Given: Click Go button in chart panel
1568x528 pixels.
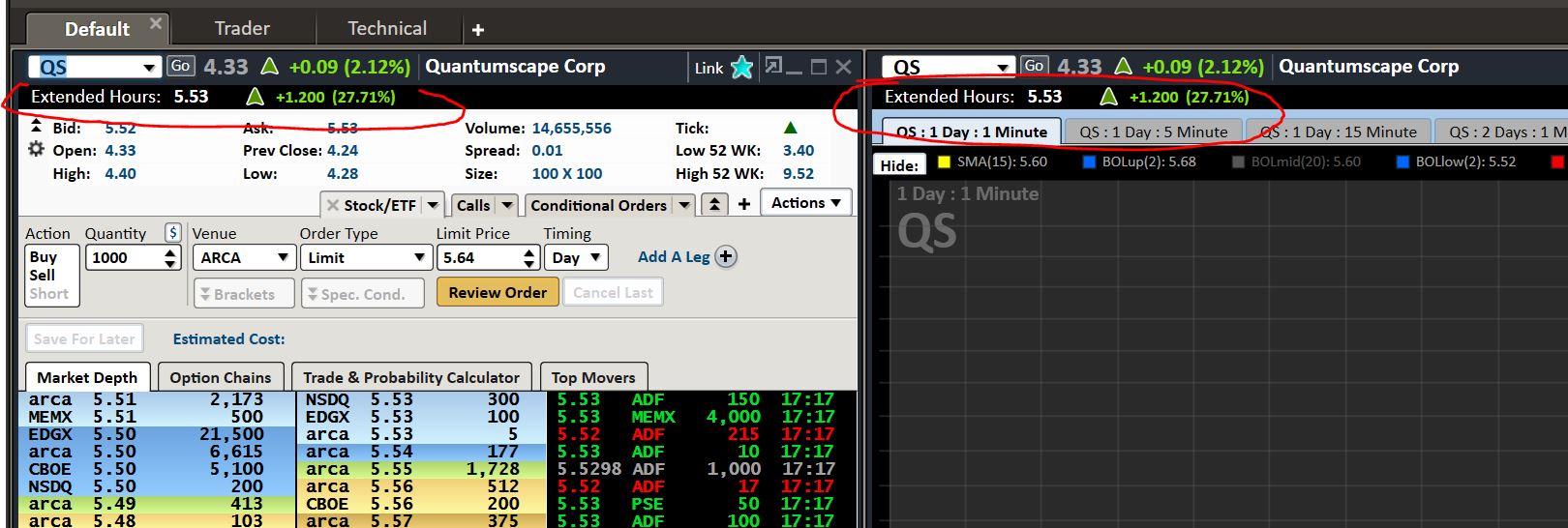Looking at the screenshot, I should tap(1034, 66).
